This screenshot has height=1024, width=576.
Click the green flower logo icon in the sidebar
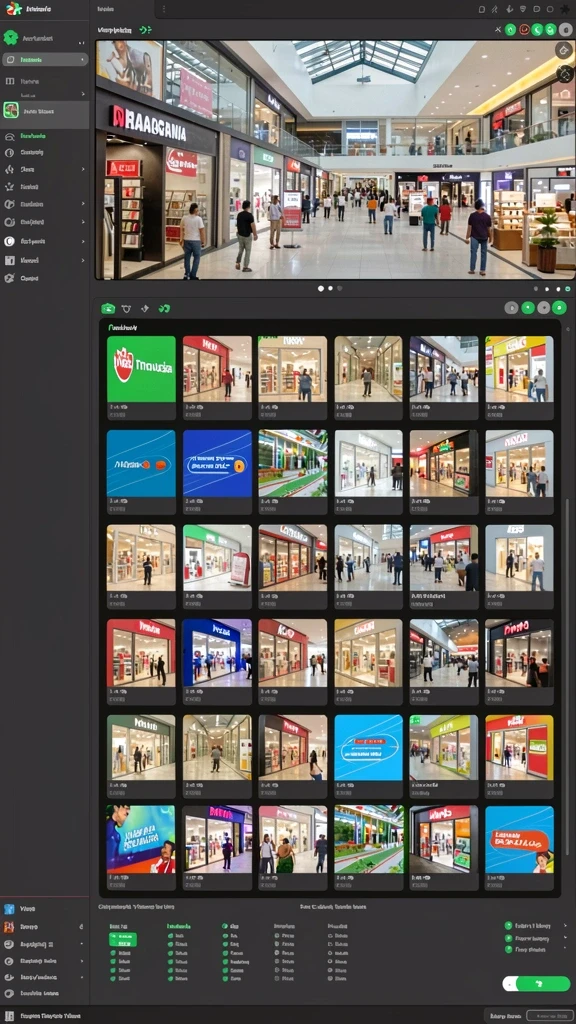coord(10,38)
